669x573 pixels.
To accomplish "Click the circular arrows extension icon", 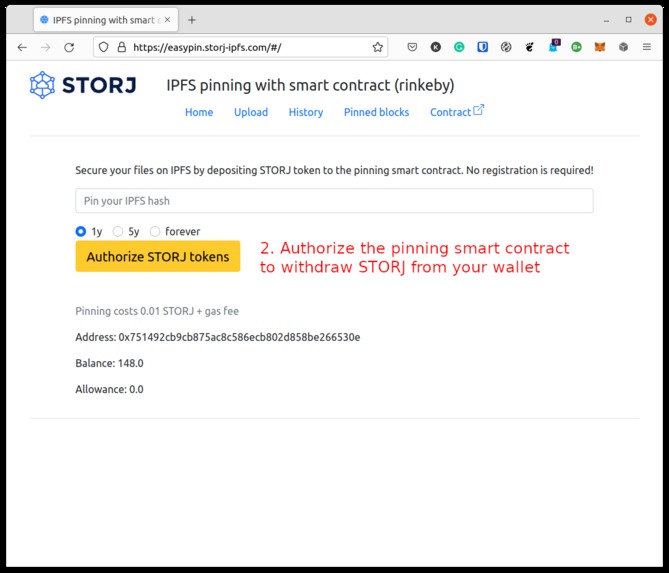I will (x=506, y=47).
